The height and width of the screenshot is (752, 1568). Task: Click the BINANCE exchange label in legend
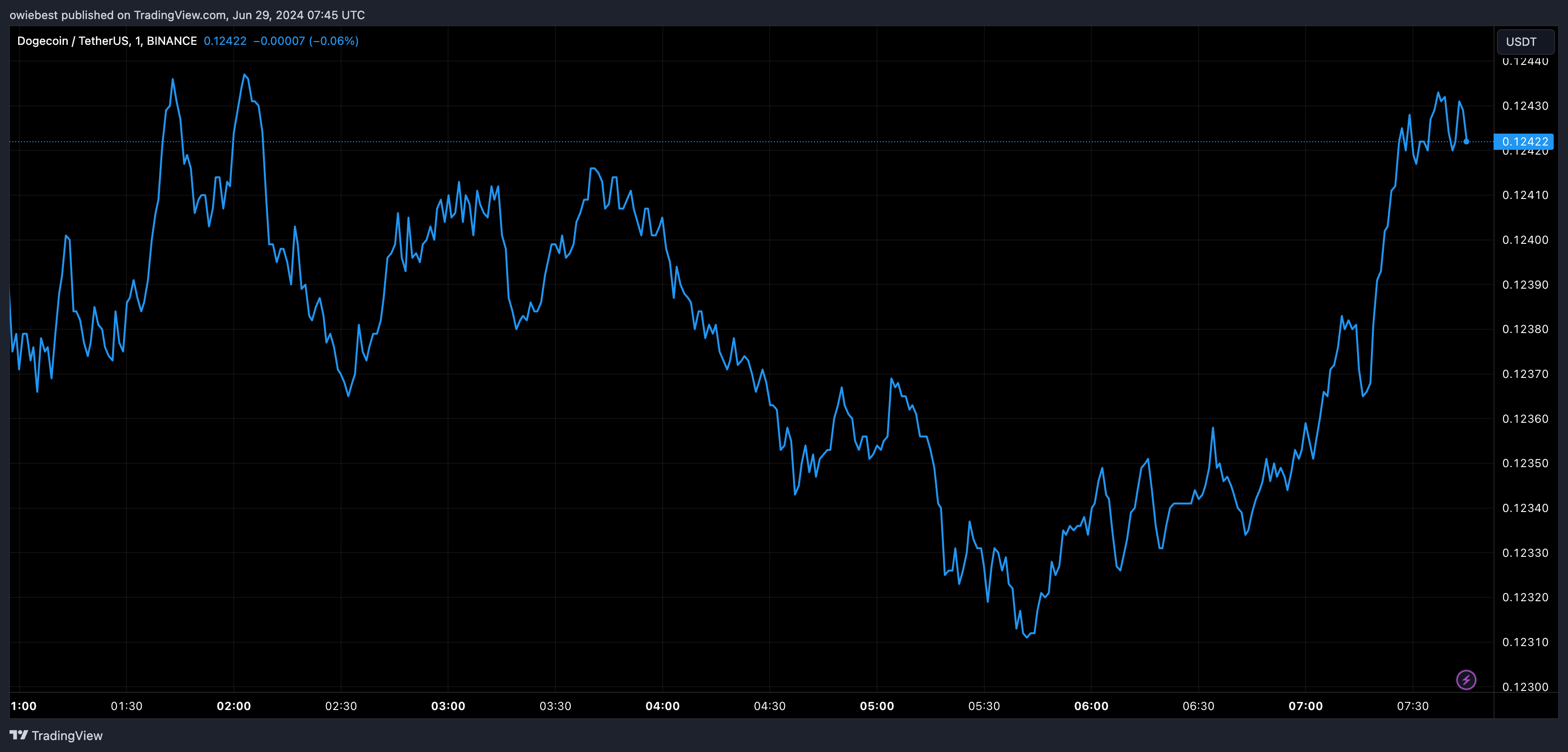(172, 41)
